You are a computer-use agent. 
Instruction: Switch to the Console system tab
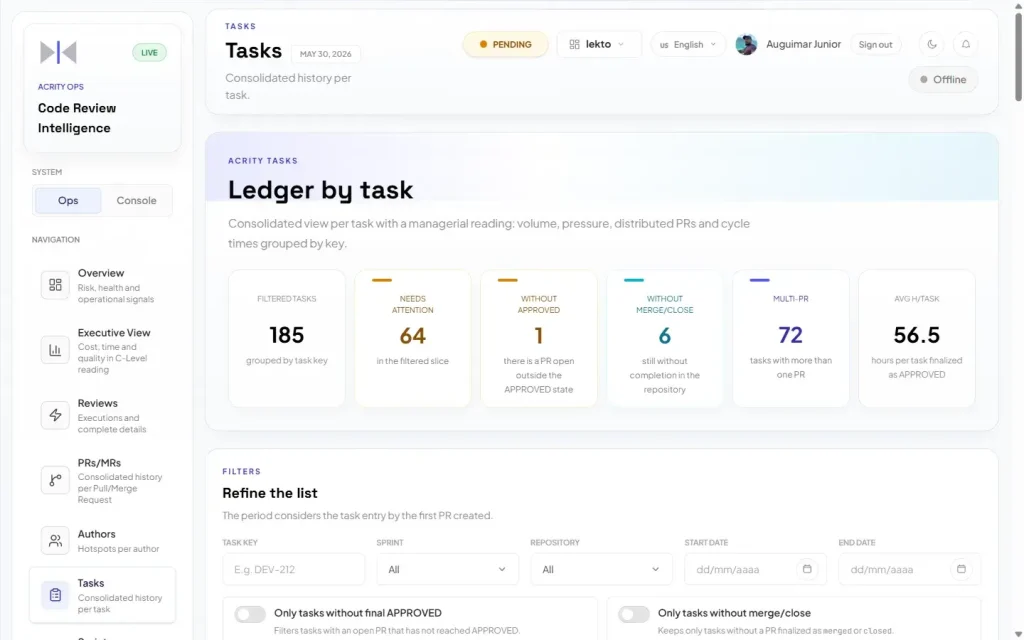click(x=136, y=200)
